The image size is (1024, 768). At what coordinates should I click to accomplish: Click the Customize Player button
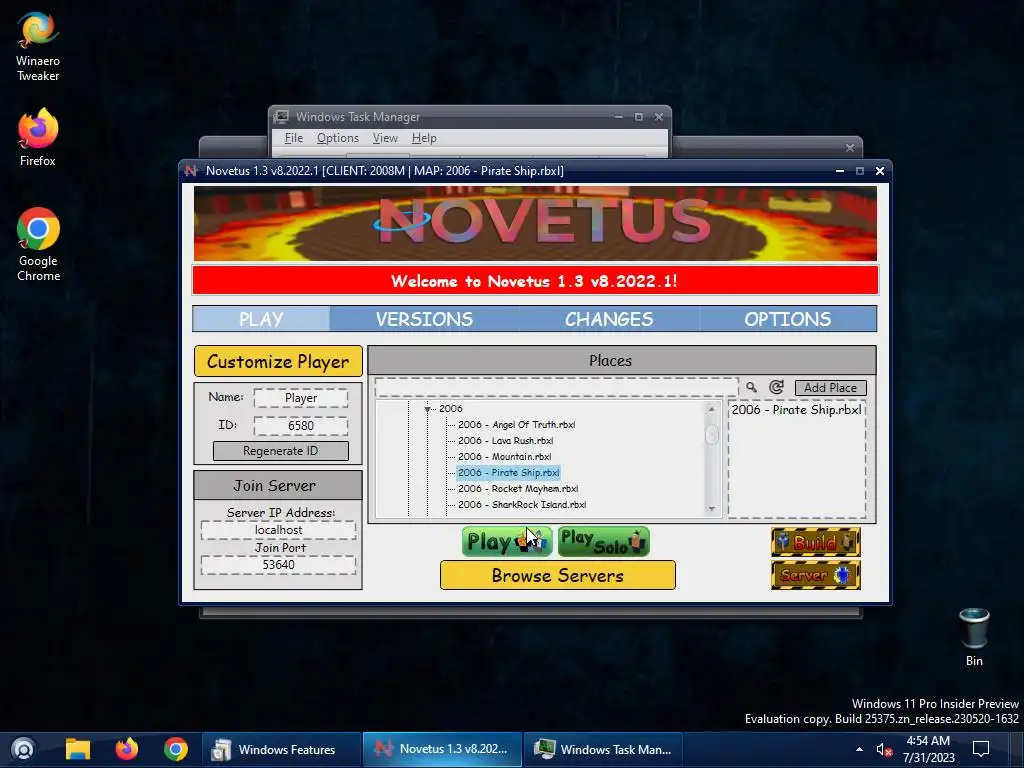click(278, 361)
